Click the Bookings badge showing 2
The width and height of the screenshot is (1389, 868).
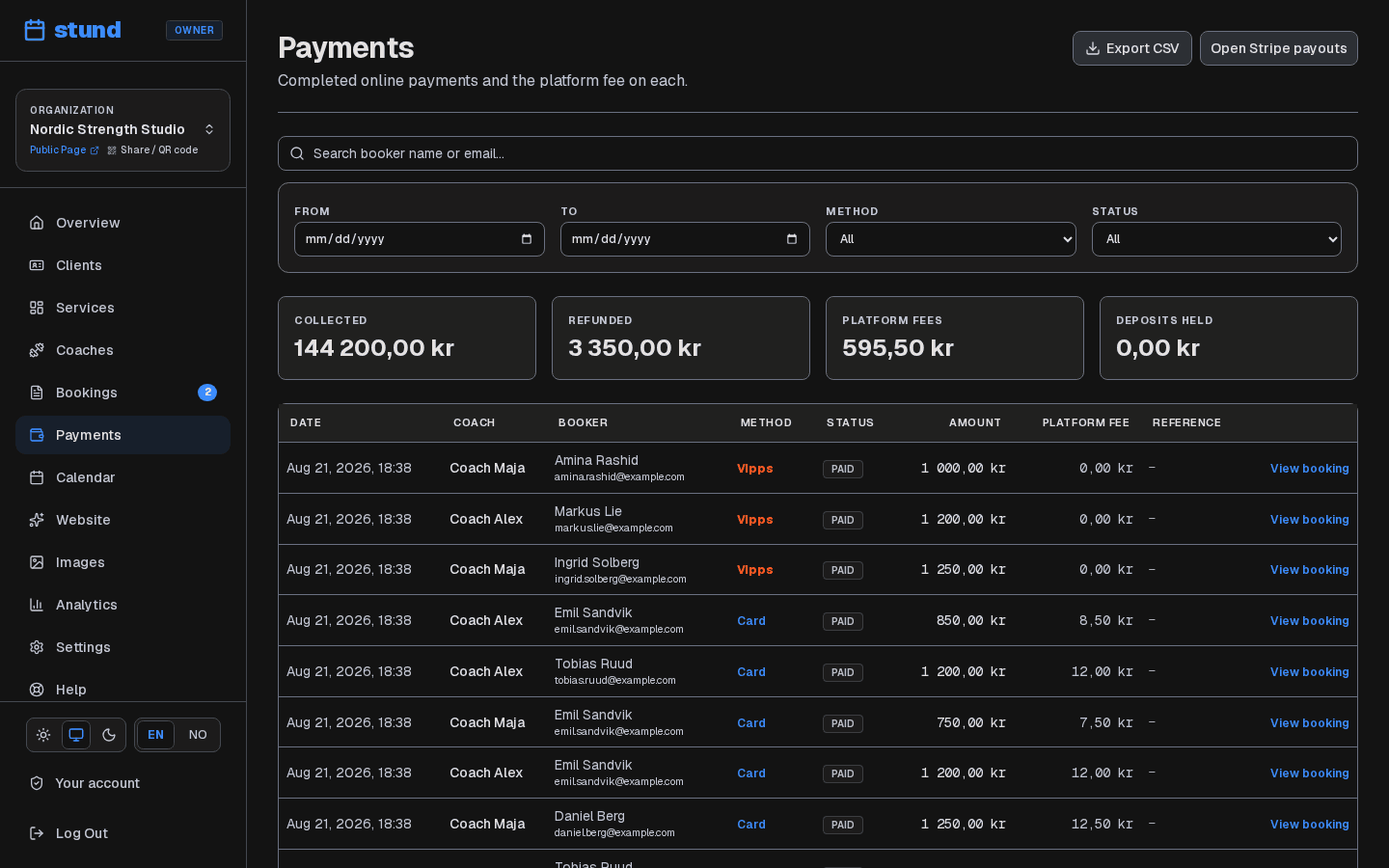click(x=207, y=393)
